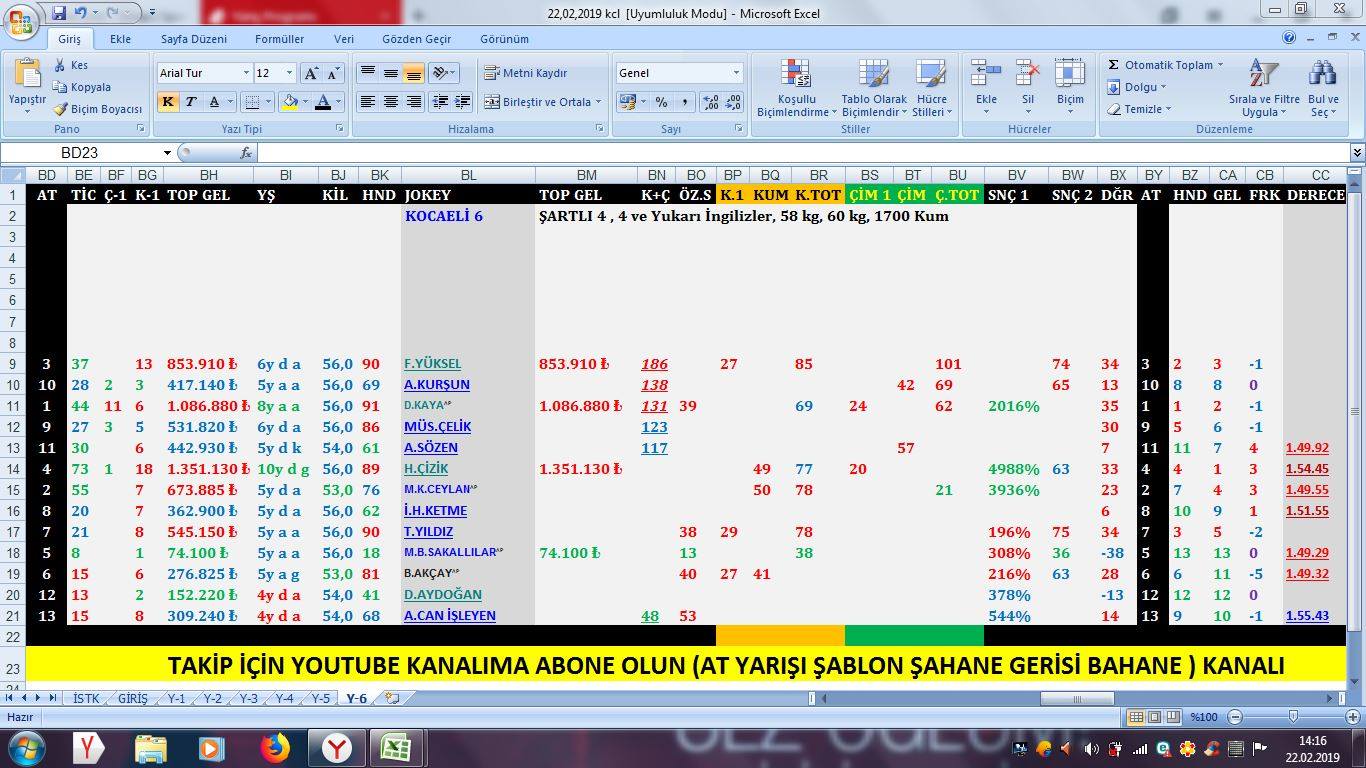The image size is (1366, 768).
Task: Click the Format Painter brush icon
Action: click(x=62, y=109)
